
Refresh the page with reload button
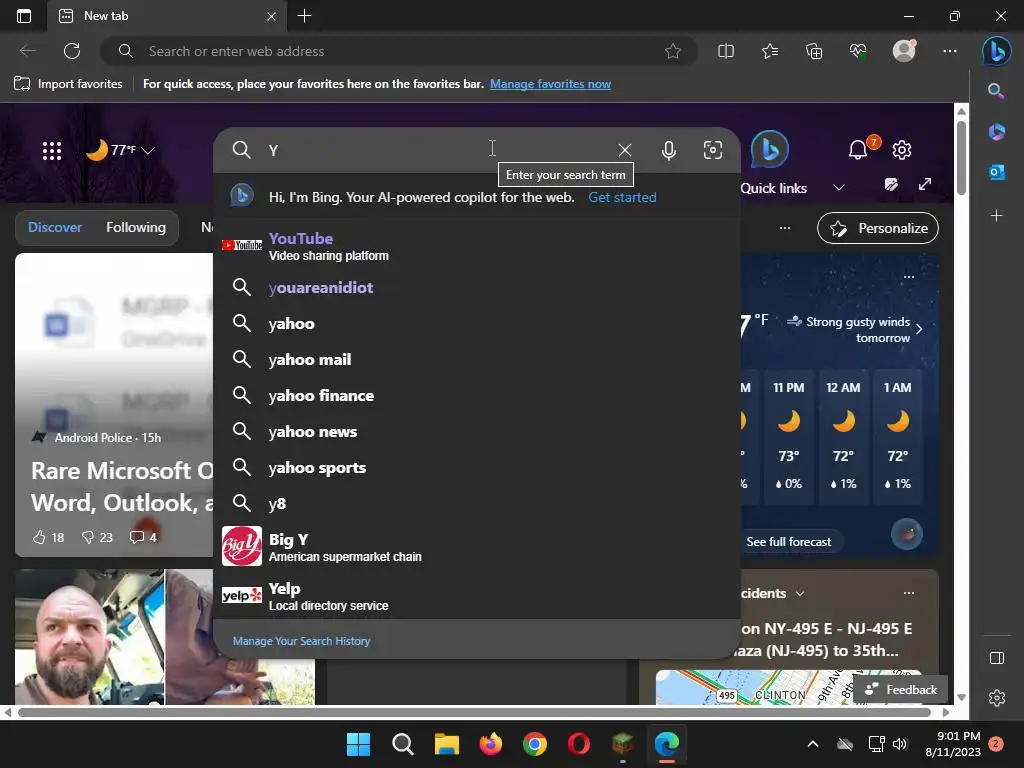click(72, 51)
